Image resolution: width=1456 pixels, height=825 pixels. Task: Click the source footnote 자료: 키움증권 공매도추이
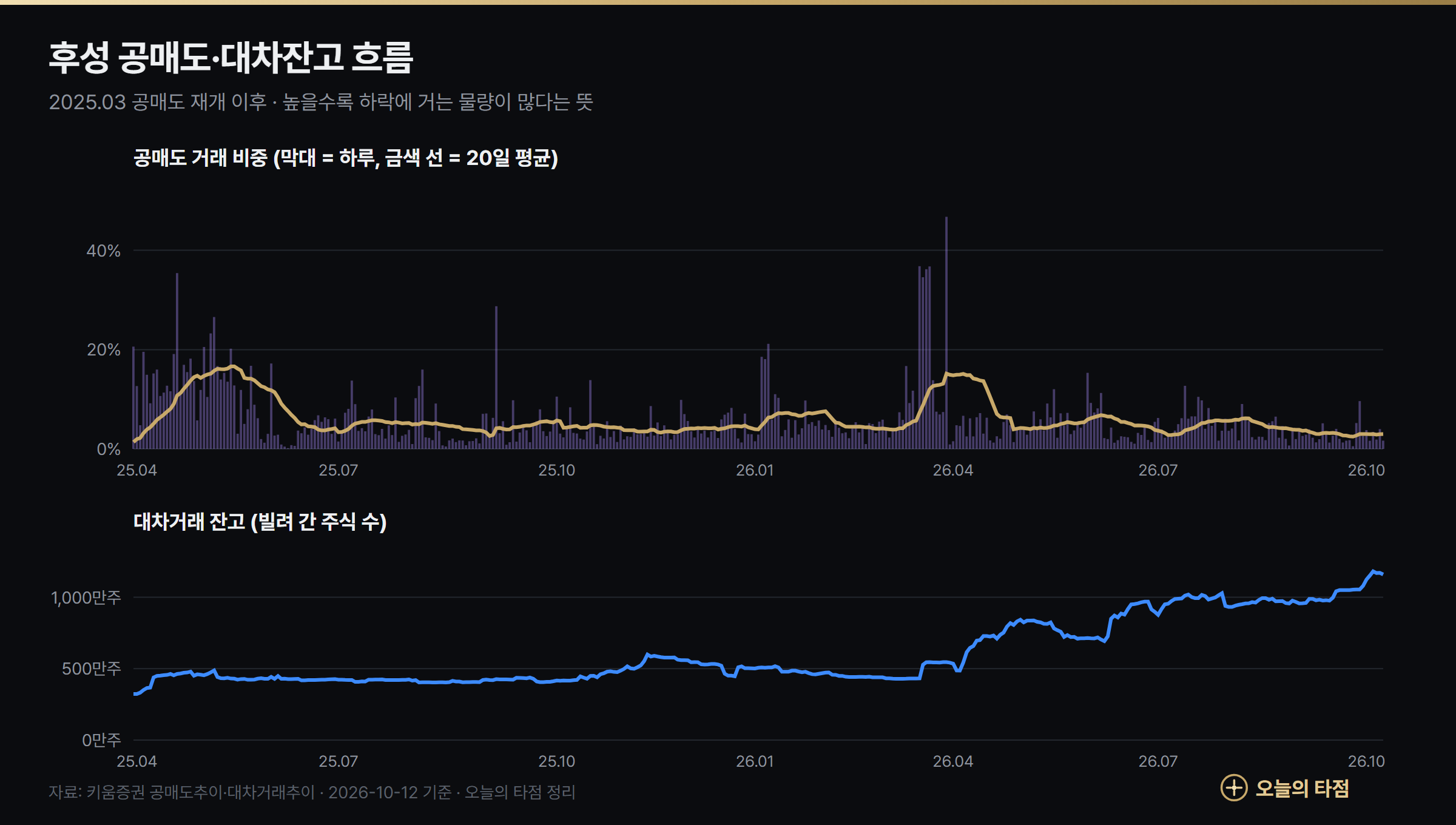pos(312,792)
